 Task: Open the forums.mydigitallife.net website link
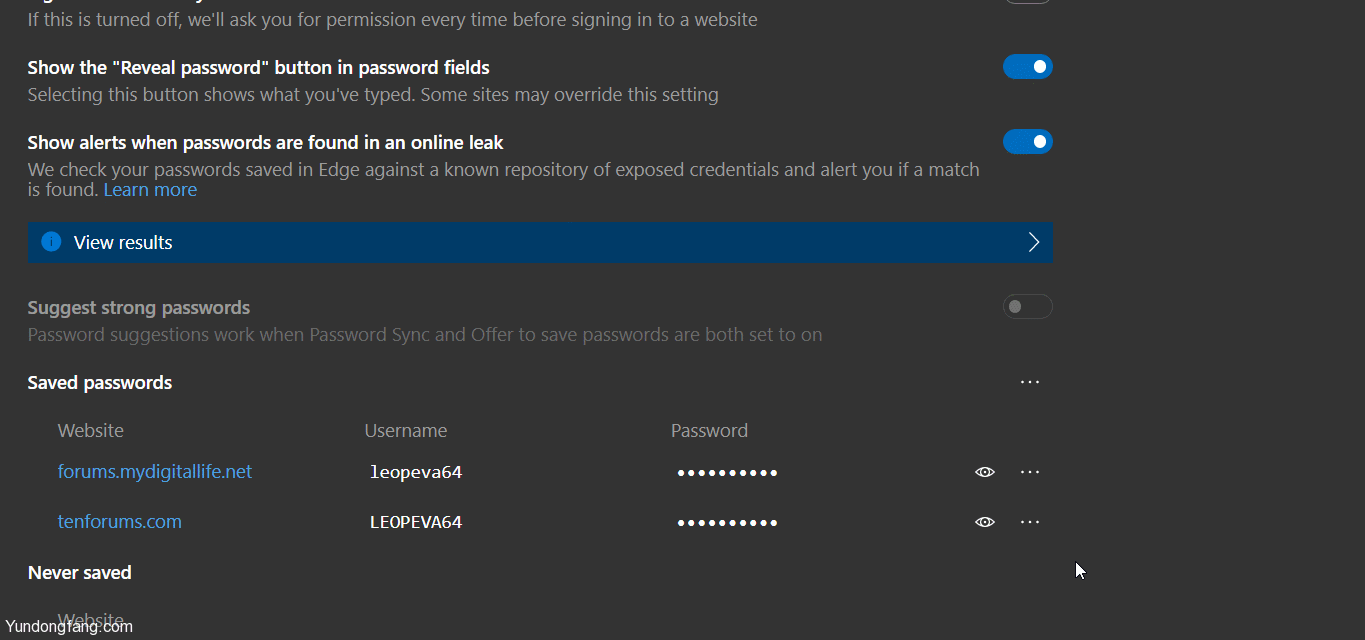pyautogui.click(x=155, y=472)
